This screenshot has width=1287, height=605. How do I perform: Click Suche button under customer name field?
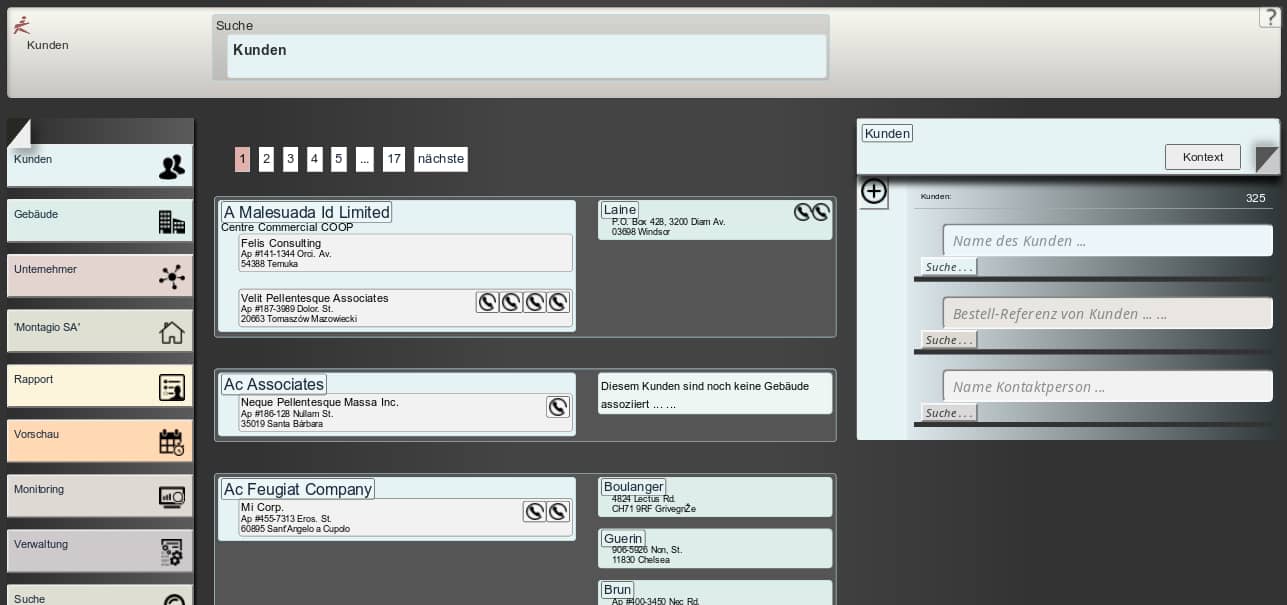pyautogui.click(x=948, y=267)
